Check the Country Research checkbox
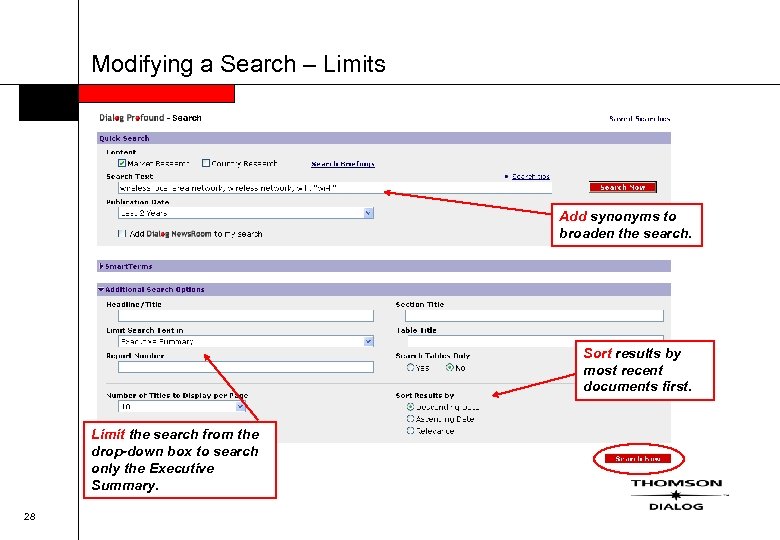Viewport: 780px width, 540px height. tap(206, 163)
